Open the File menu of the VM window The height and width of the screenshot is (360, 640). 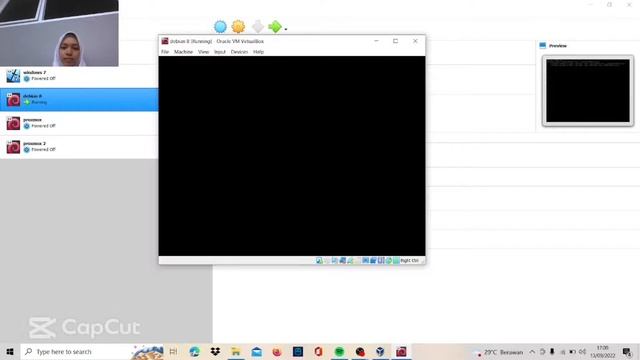[165, 52]
